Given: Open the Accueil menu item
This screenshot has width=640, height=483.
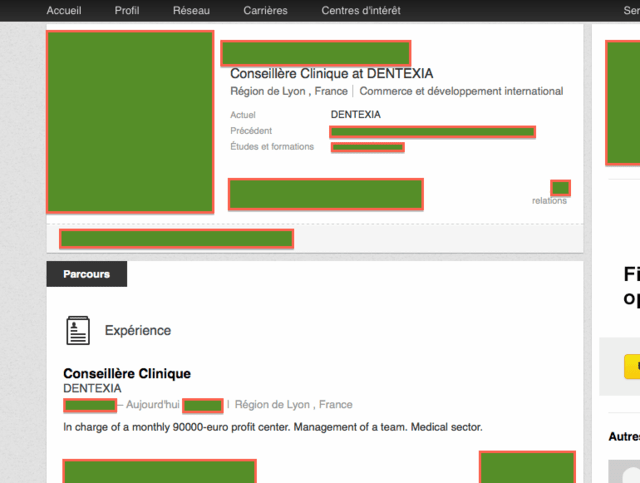Looking at the screenshot, I should click(64, 10).
